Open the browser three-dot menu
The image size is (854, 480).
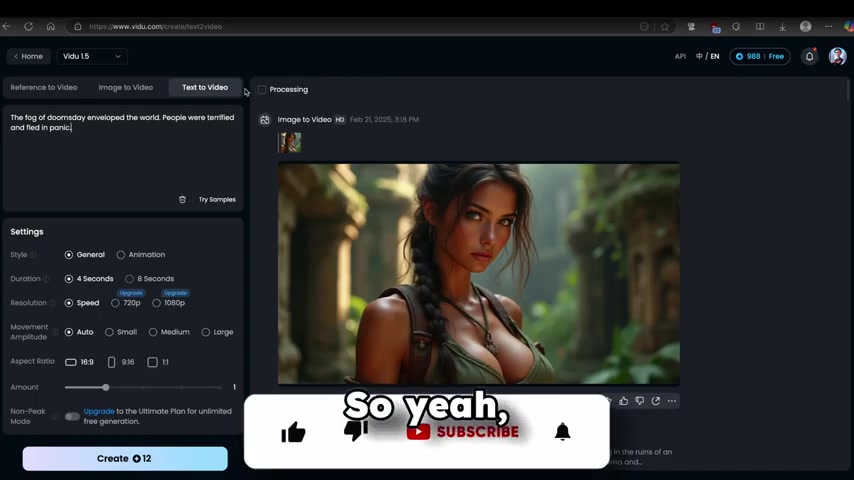click(x=828, y=26)
